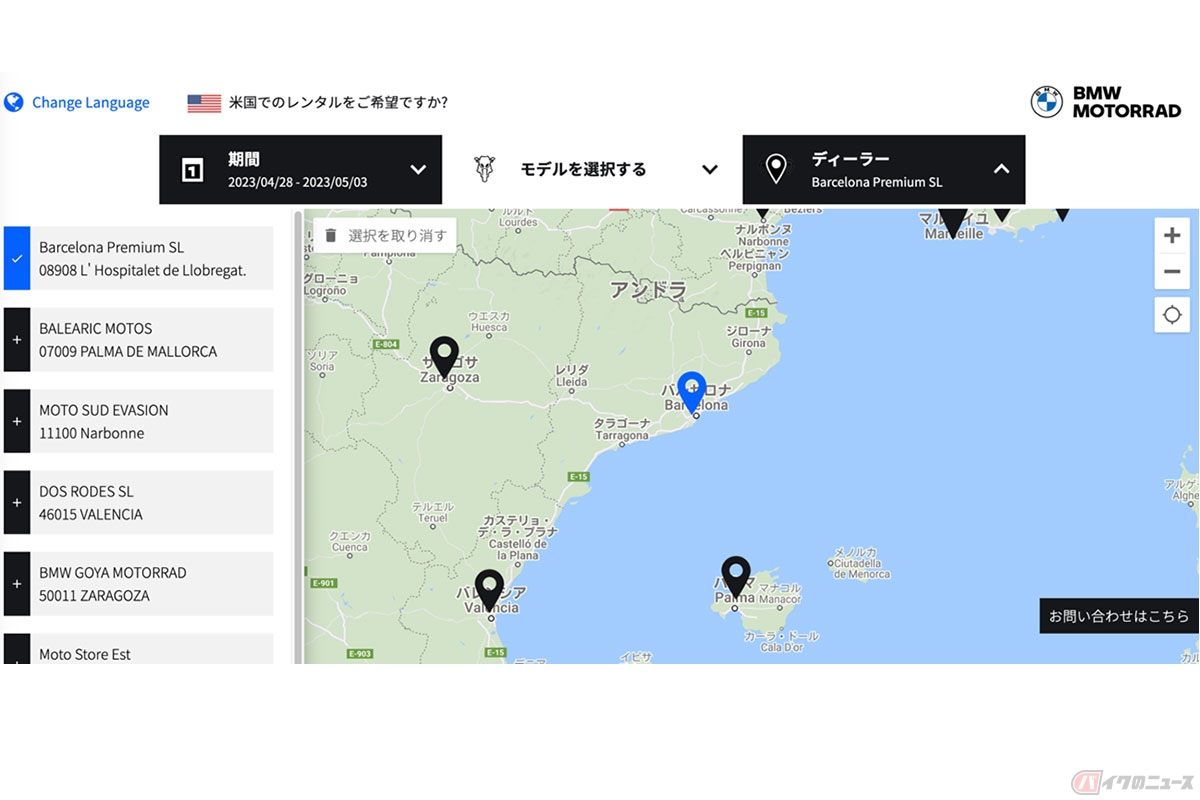
Task: Center the map on my current location
Action: [1172, 315]
